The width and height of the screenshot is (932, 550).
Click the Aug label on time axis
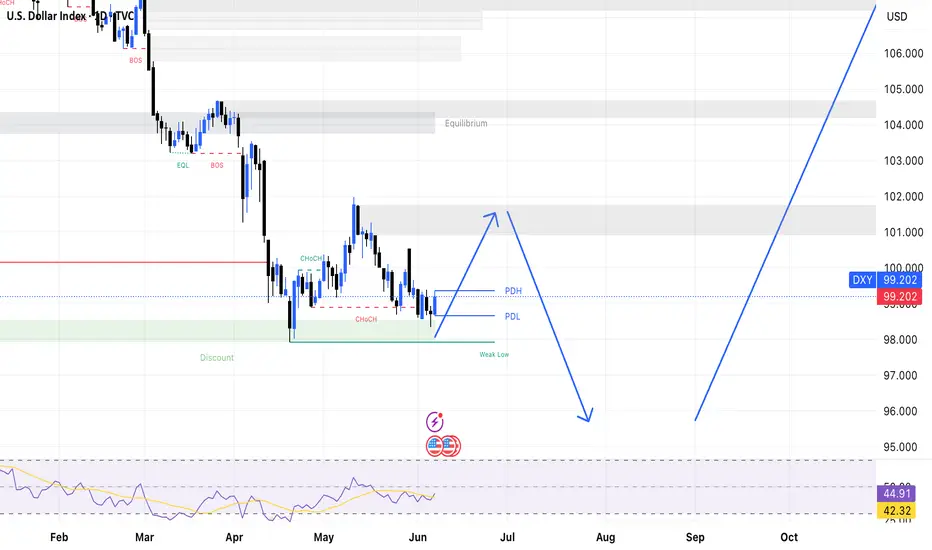tap(605, 537)
